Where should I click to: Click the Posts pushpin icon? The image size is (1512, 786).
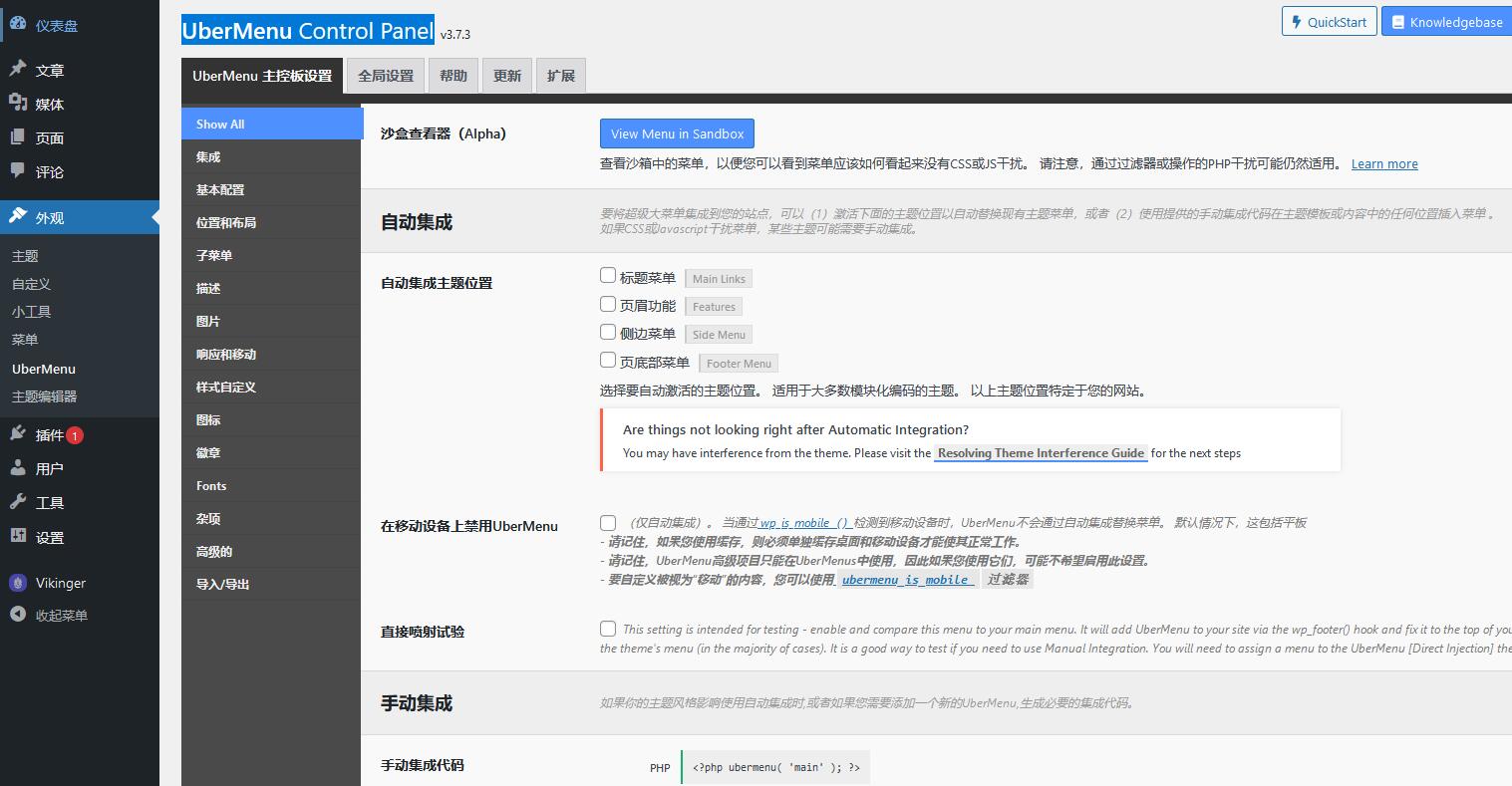tap(18, 70)
